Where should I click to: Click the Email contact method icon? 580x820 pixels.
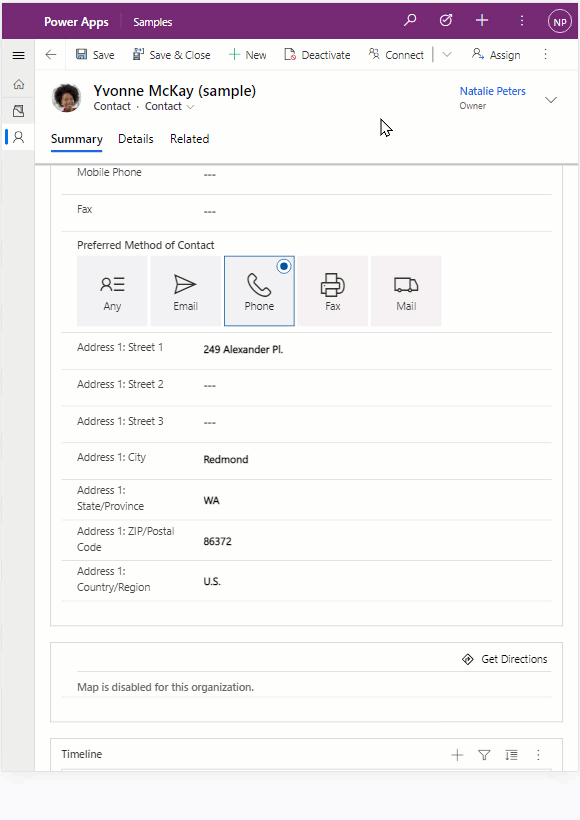tap(185, 291)
